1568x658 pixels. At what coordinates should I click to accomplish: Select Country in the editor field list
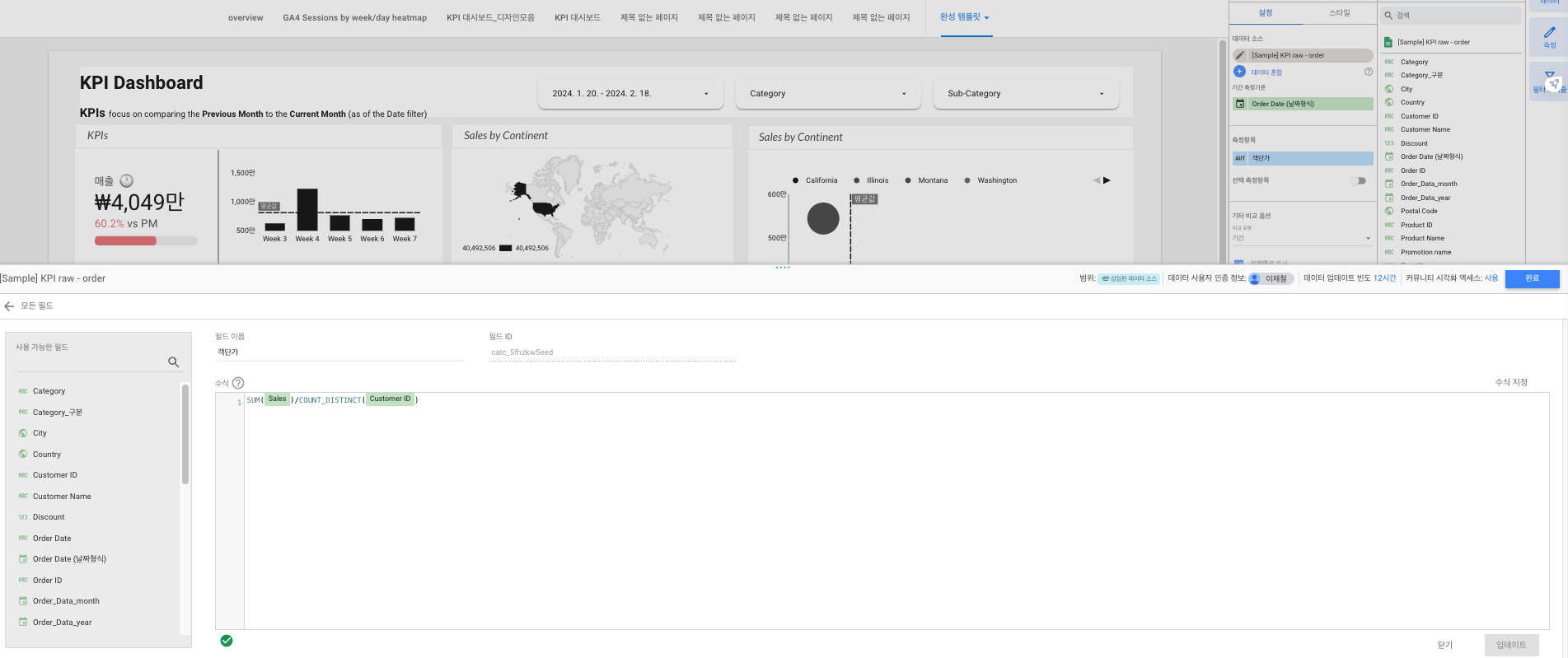coord(47,455)
